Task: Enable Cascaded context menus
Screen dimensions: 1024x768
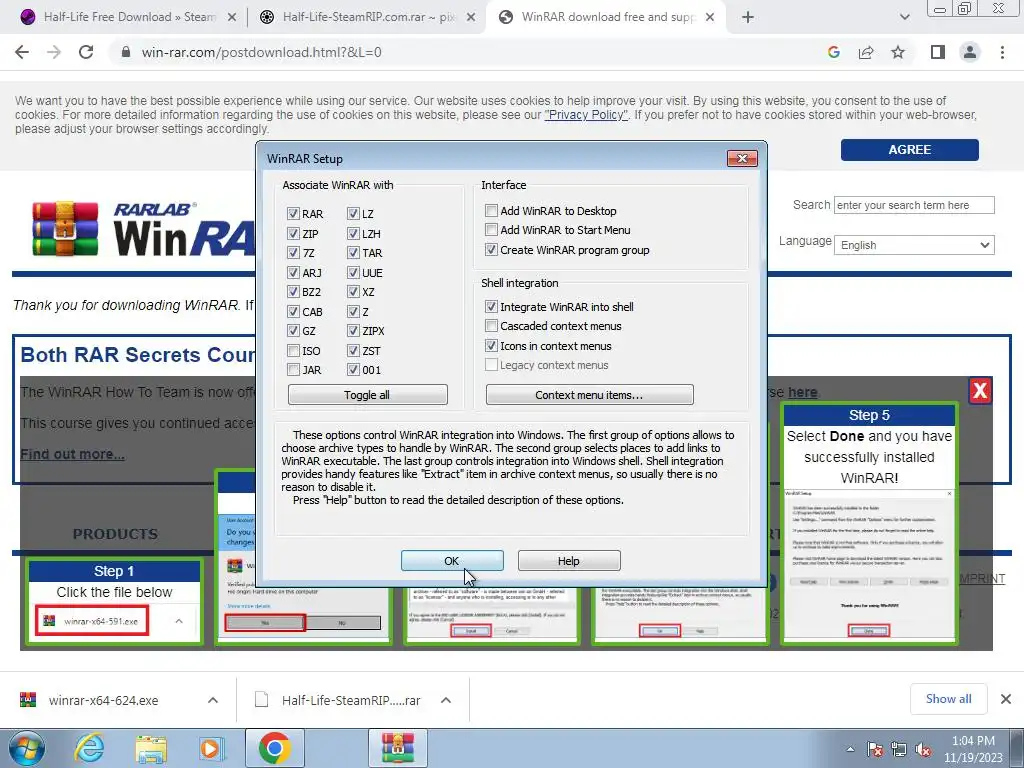Action: point(491,326)
